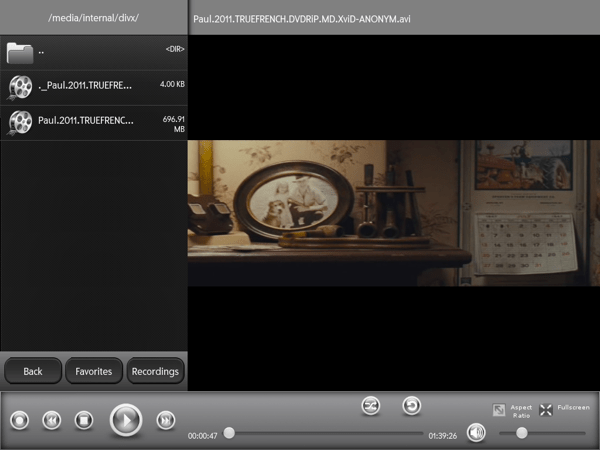Click the <DIR> label

point(175,49)
